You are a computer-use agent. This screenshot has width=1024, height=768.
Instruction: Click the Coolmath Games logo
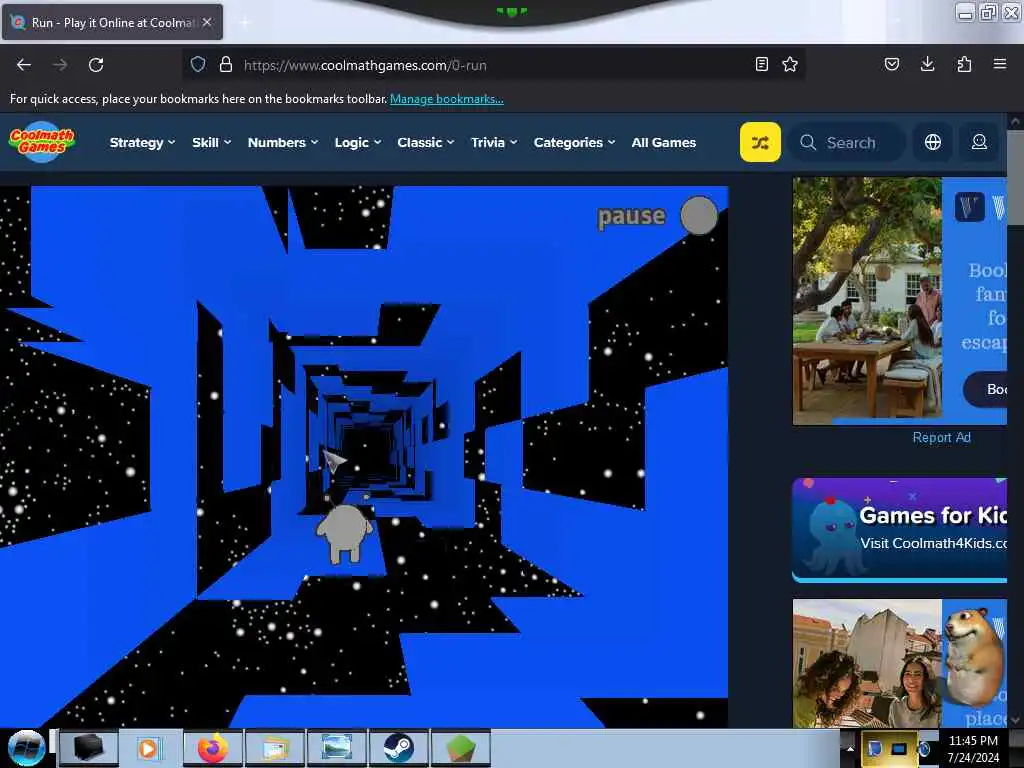[x=42, y=142]
